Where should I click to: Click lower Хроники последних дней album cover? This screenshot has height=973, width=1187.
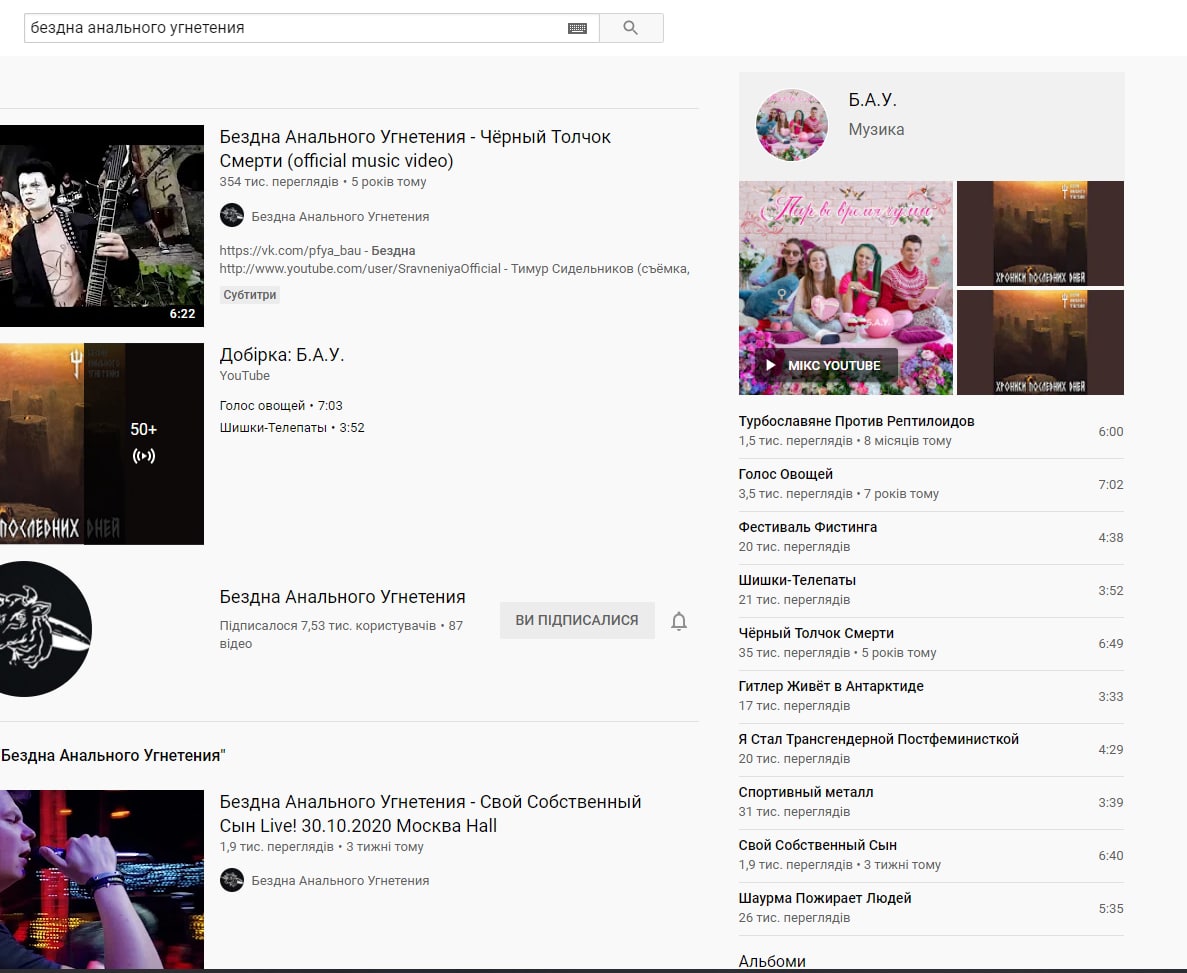coord(1040,342)
